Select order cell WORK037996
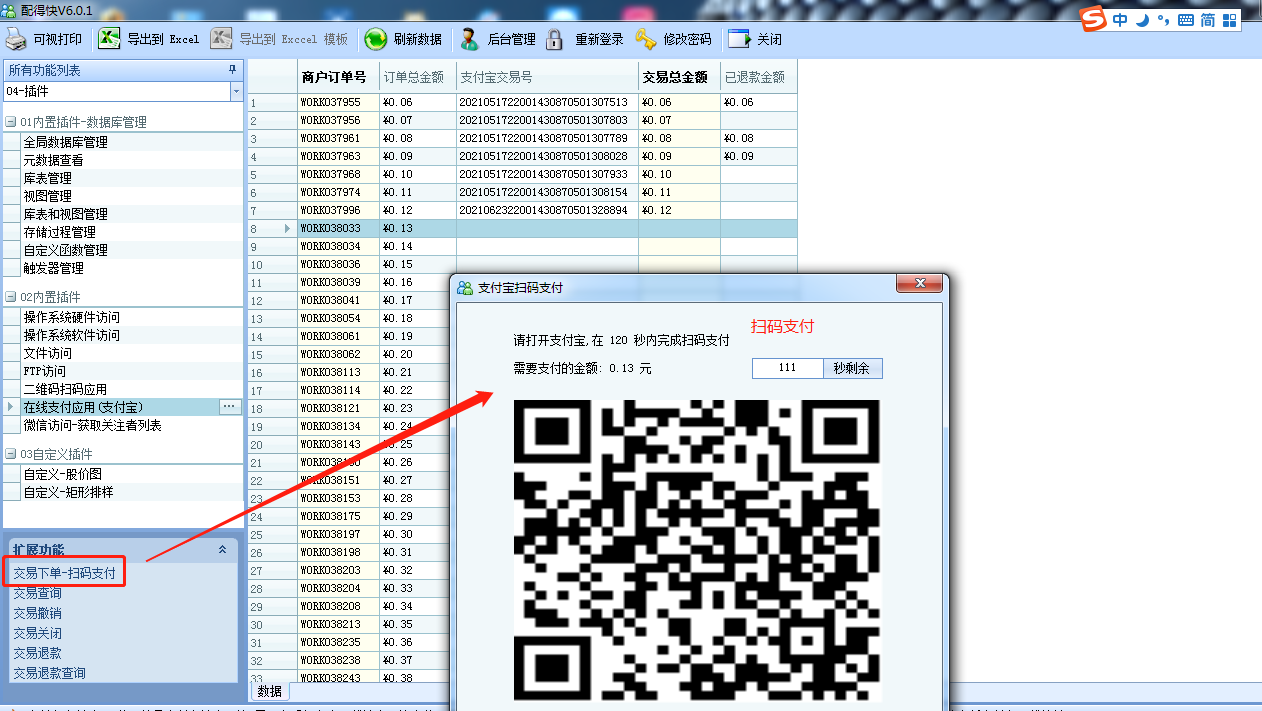This screenshot has width=1262, height=711. point(338,210)
